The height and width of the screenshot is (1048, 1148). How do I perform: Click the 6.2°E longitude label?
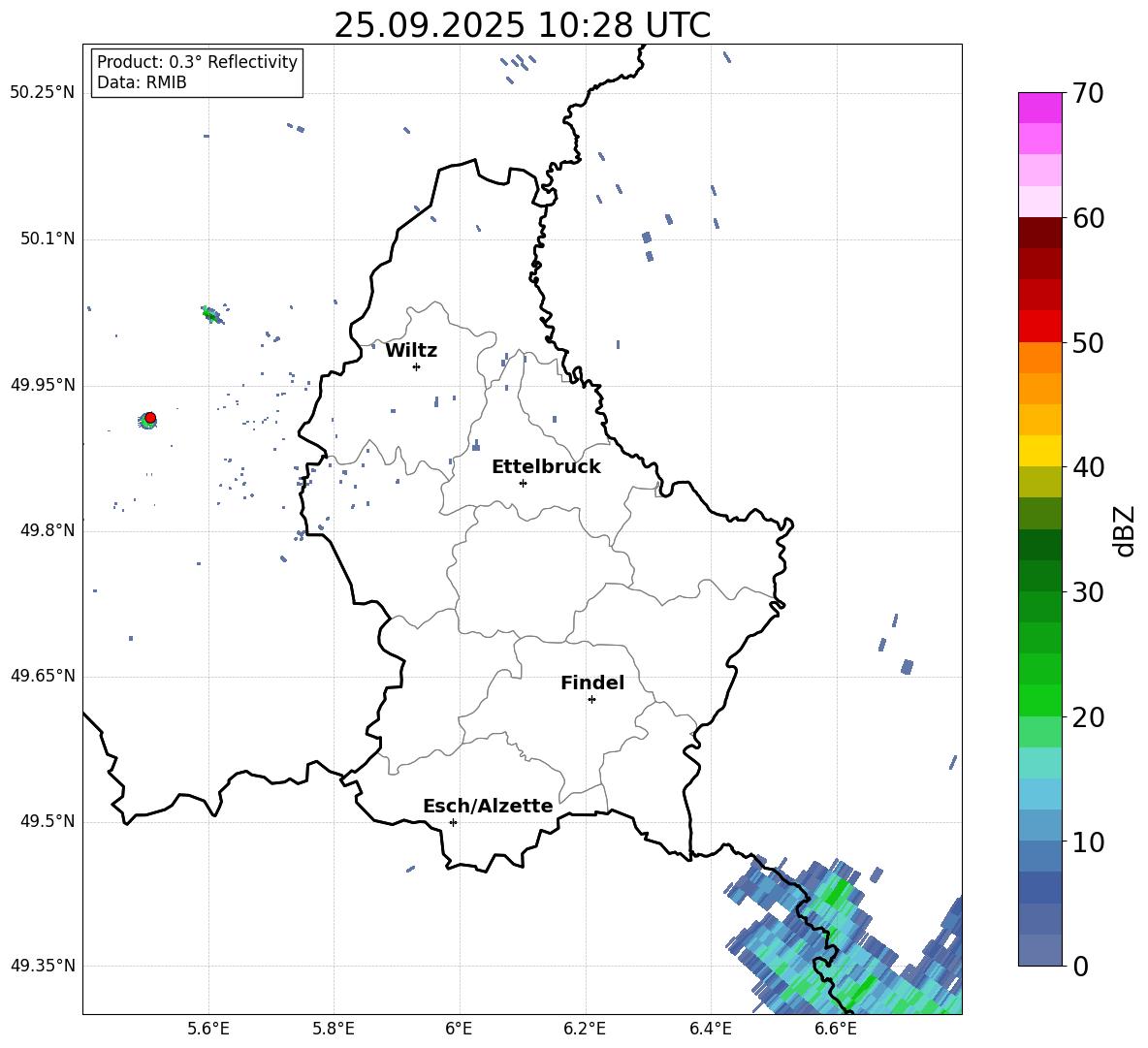click(585, 1029)
